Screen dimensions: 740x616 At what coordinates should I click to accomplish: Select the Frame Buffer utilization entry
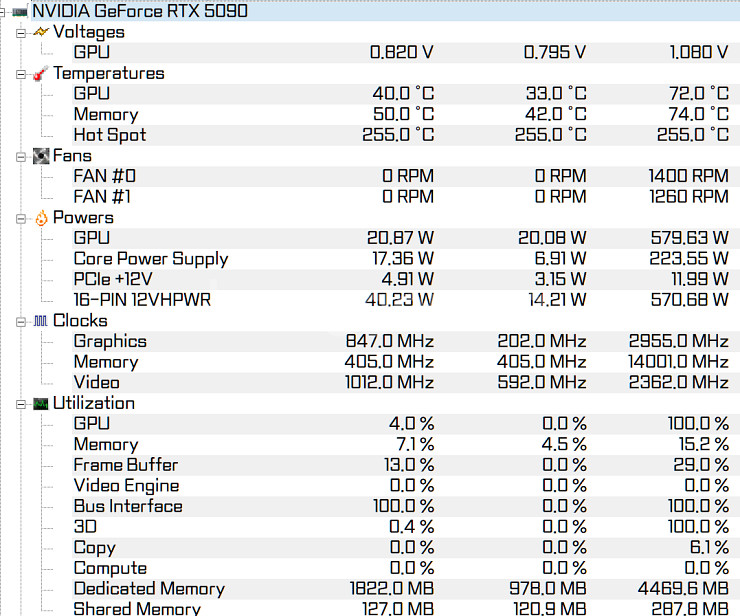coord(125,465)
